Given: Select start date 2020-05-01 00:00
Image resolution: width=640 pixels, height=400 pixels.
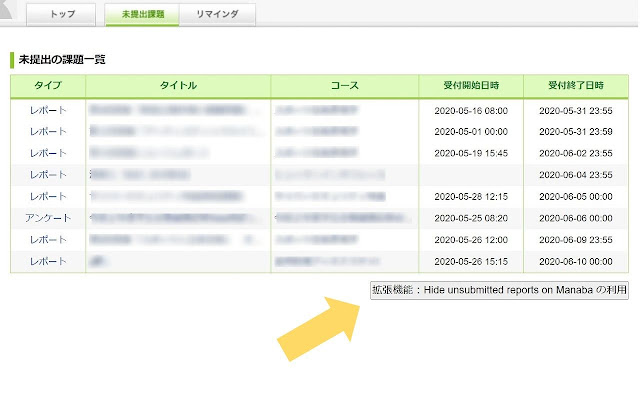Looking at the screenshot, I should tap(471, 132).
